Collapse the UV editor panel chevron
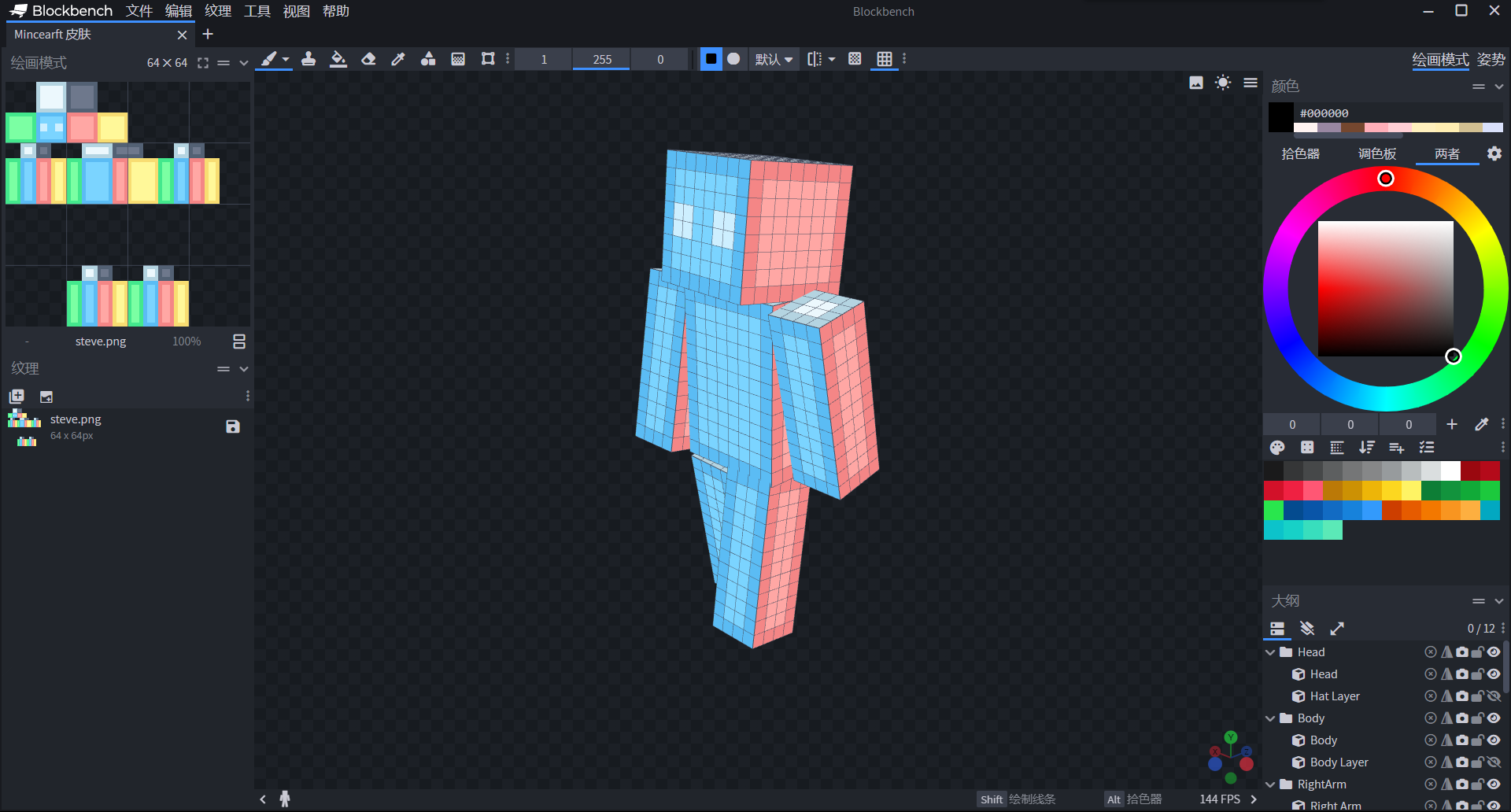 point(244,63)
